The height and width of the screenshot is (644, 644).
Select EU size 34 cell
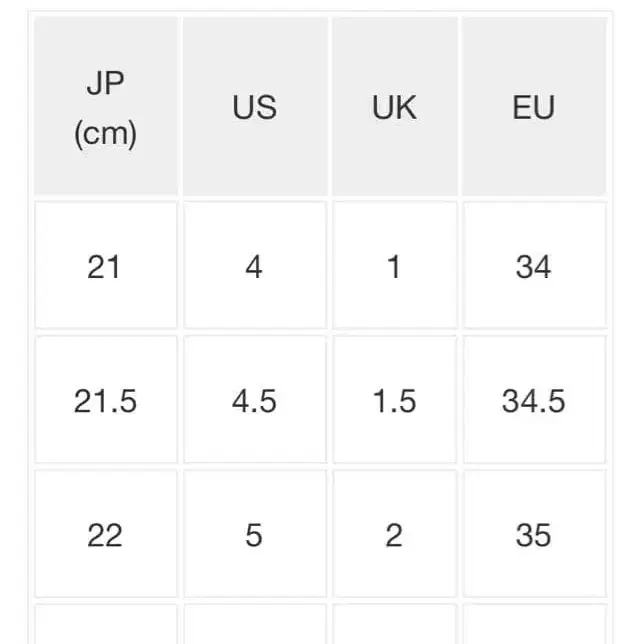pos(533,266)
